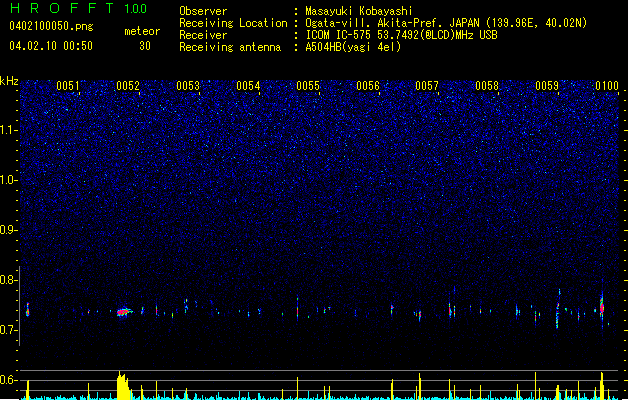The height and width of the screenshot is (400, 629).
Task: Click the 0056 time marker
Action: click(x=368, y=86)
